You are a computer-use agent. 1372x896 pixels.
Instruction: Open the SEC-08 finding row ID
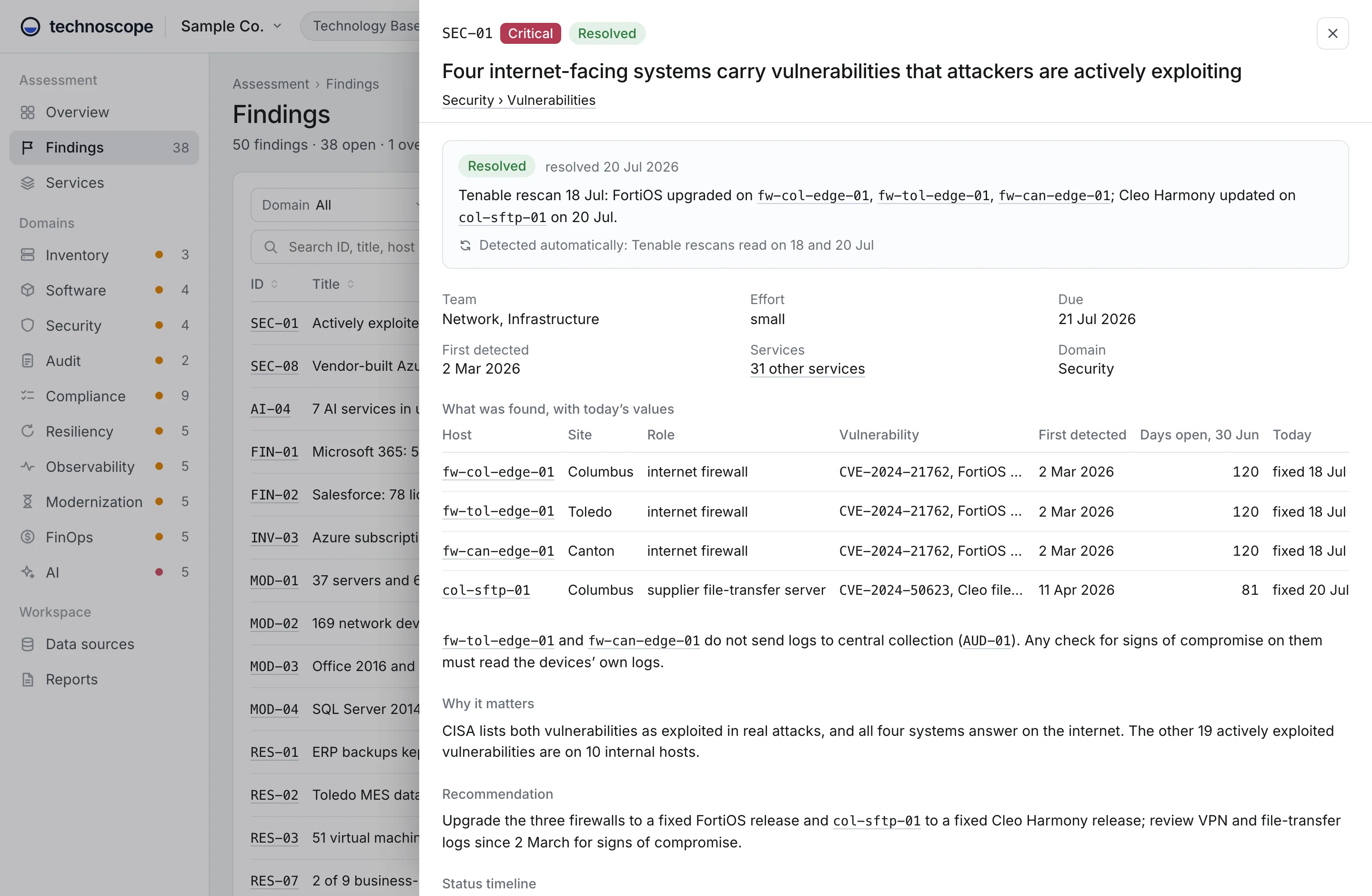click(274, 367)
